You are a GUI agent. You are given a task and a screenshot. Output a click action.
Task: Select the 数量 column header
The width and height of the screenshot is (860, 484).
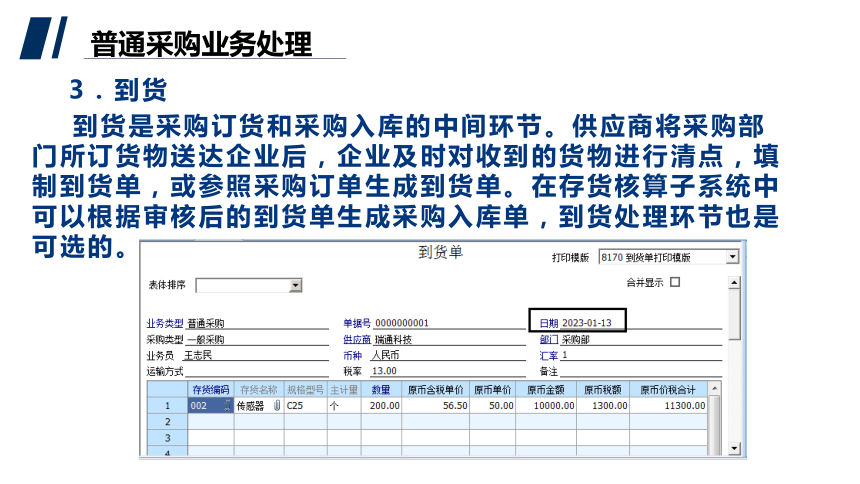[x=381, y=390]
